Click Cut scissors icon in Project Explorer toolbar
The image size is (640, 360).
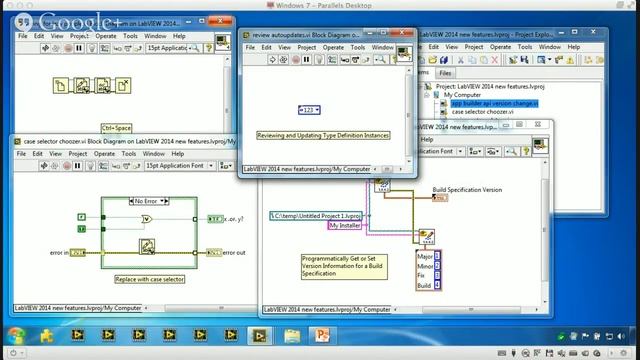[461, 60]
